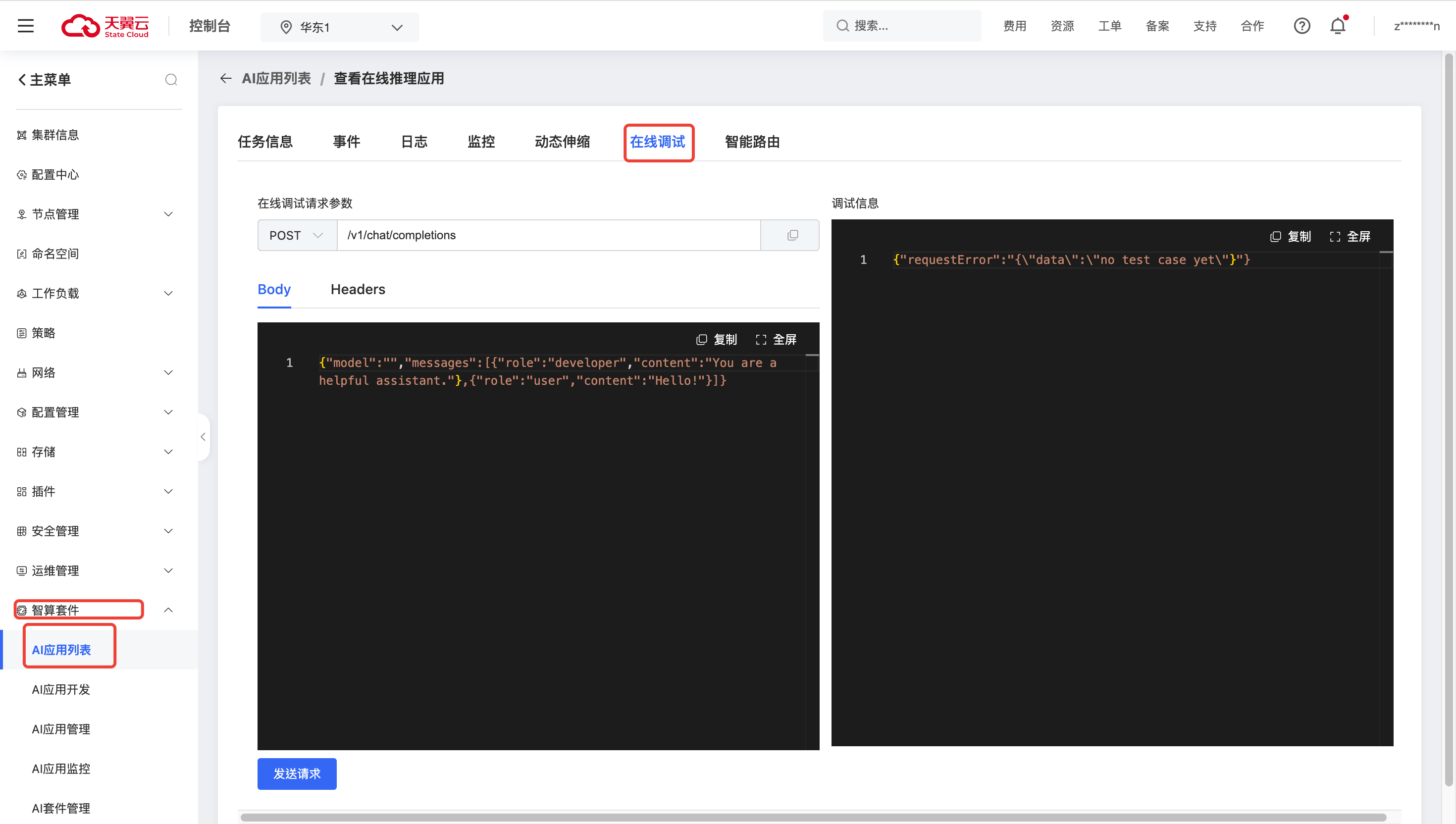Viewport: 1456px width, 824px height.
Task: Switch to the 动态伸缩 tab
Action: (x=562, y=142)
